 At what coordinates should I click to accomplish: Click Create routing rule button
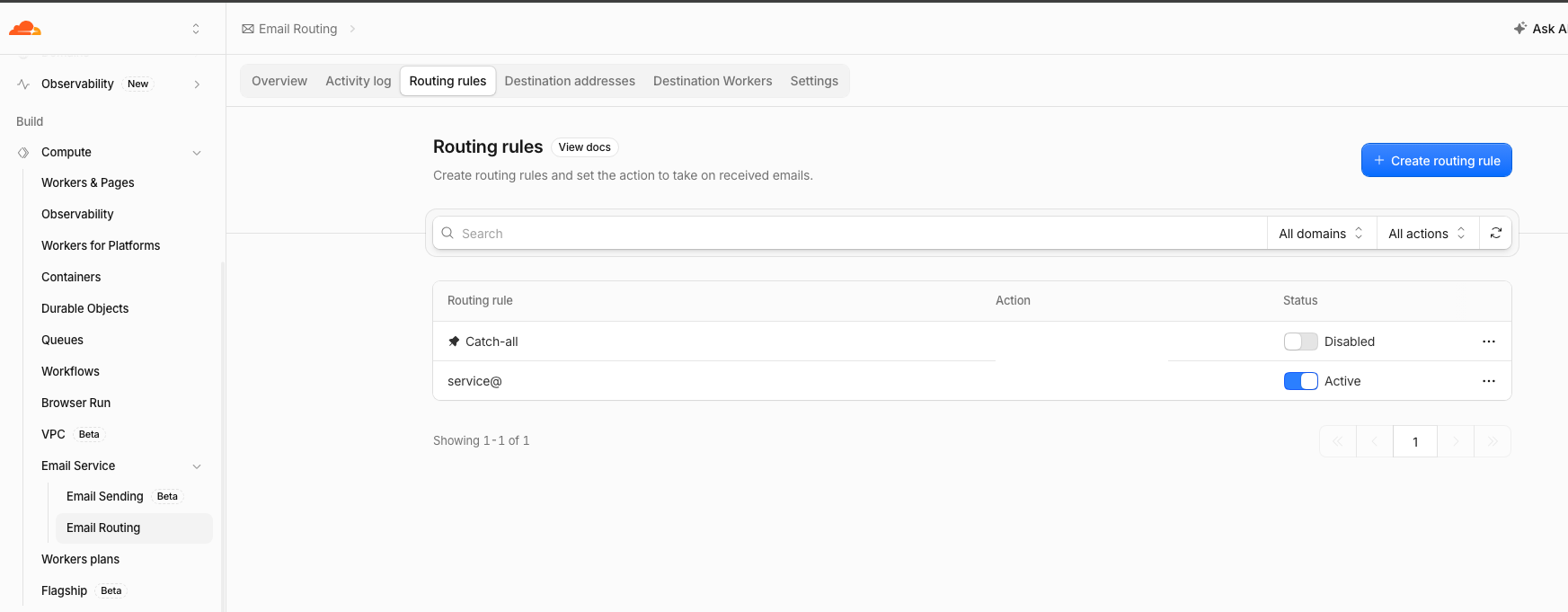click(x=1437, y=160)
